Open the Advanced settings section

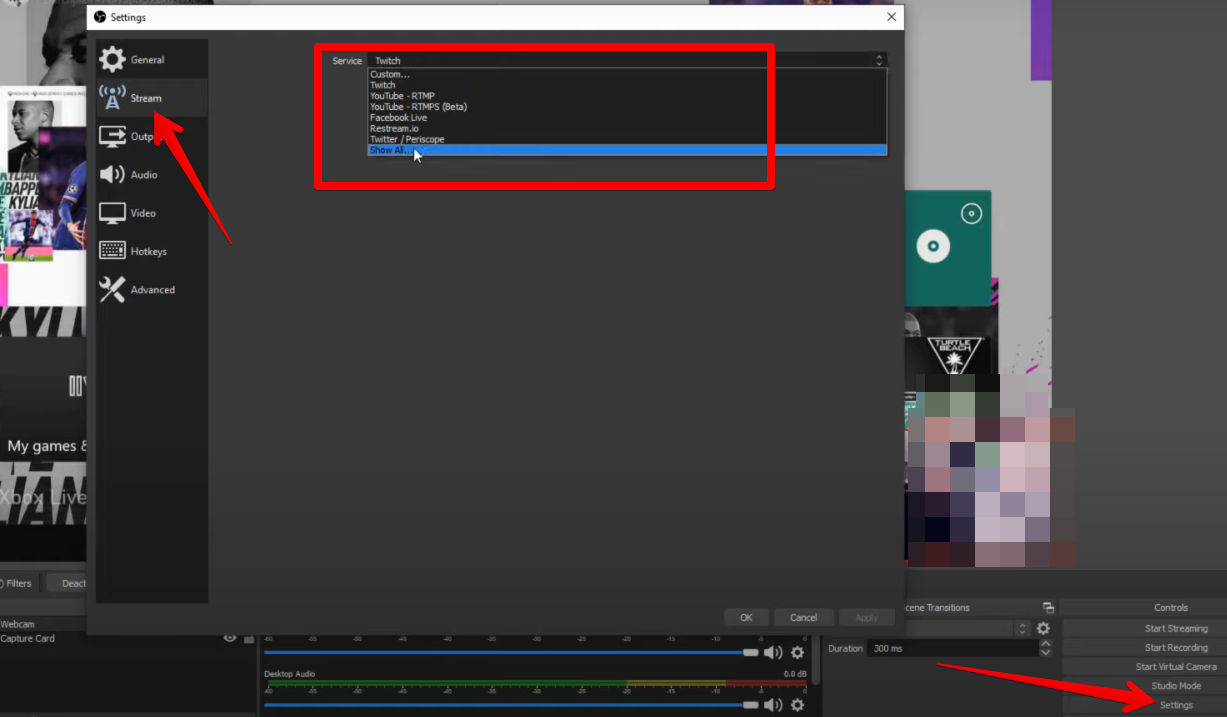click(x=152, y=290)
